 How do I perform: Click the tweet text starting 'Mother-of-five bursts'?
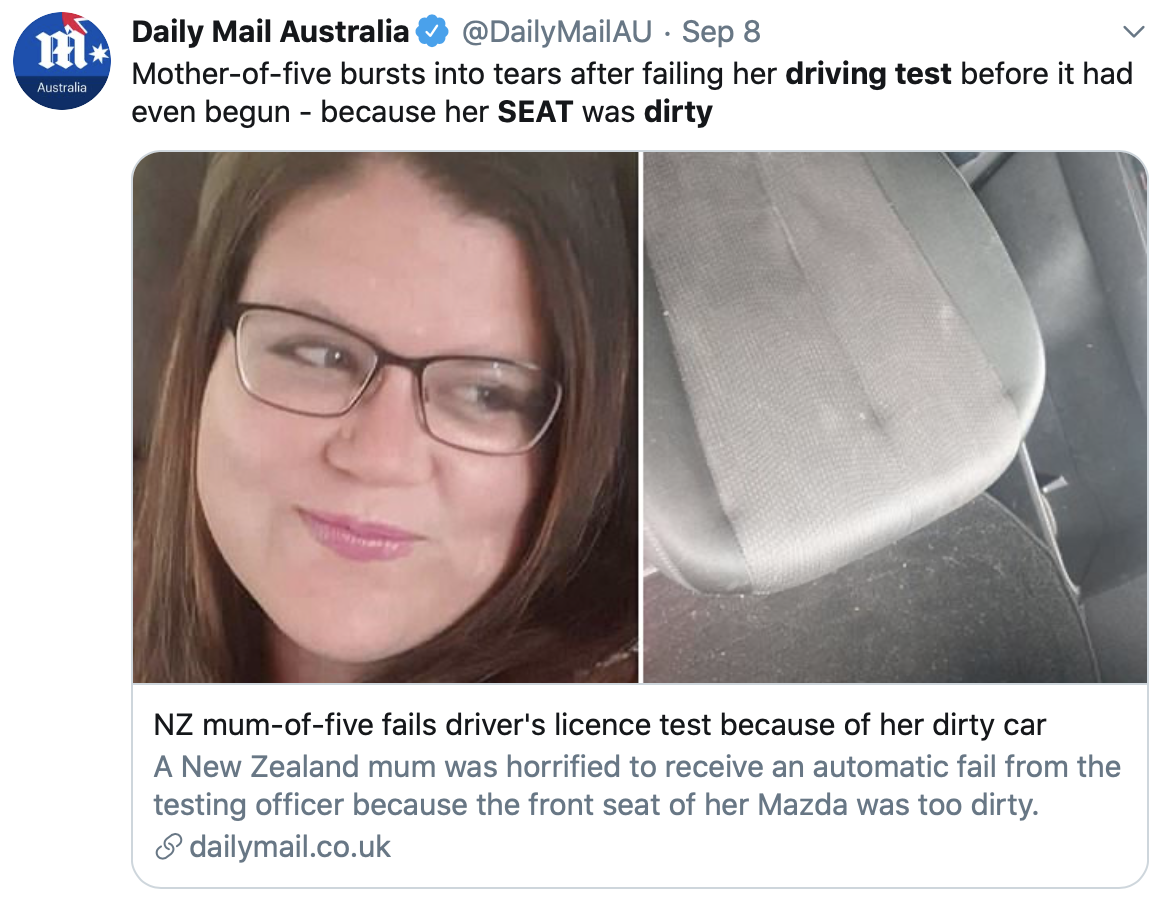pos(632,93)
